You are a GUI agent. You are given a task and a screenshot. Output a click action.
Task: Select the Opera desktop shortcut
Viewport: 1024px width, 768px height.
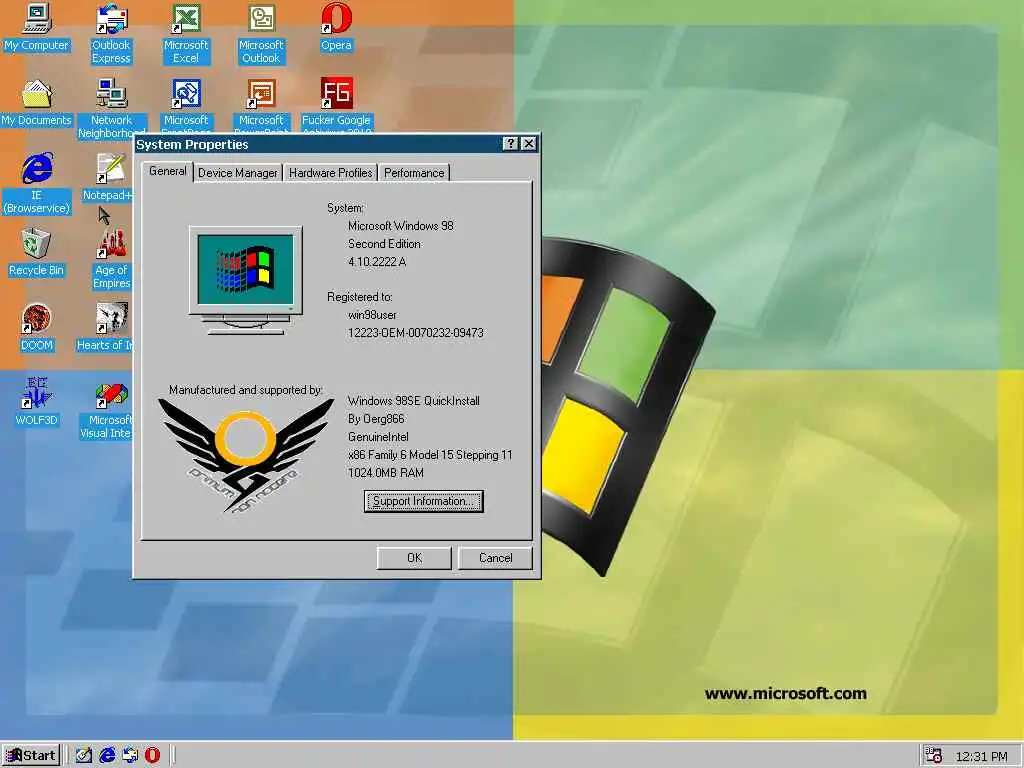336,27
